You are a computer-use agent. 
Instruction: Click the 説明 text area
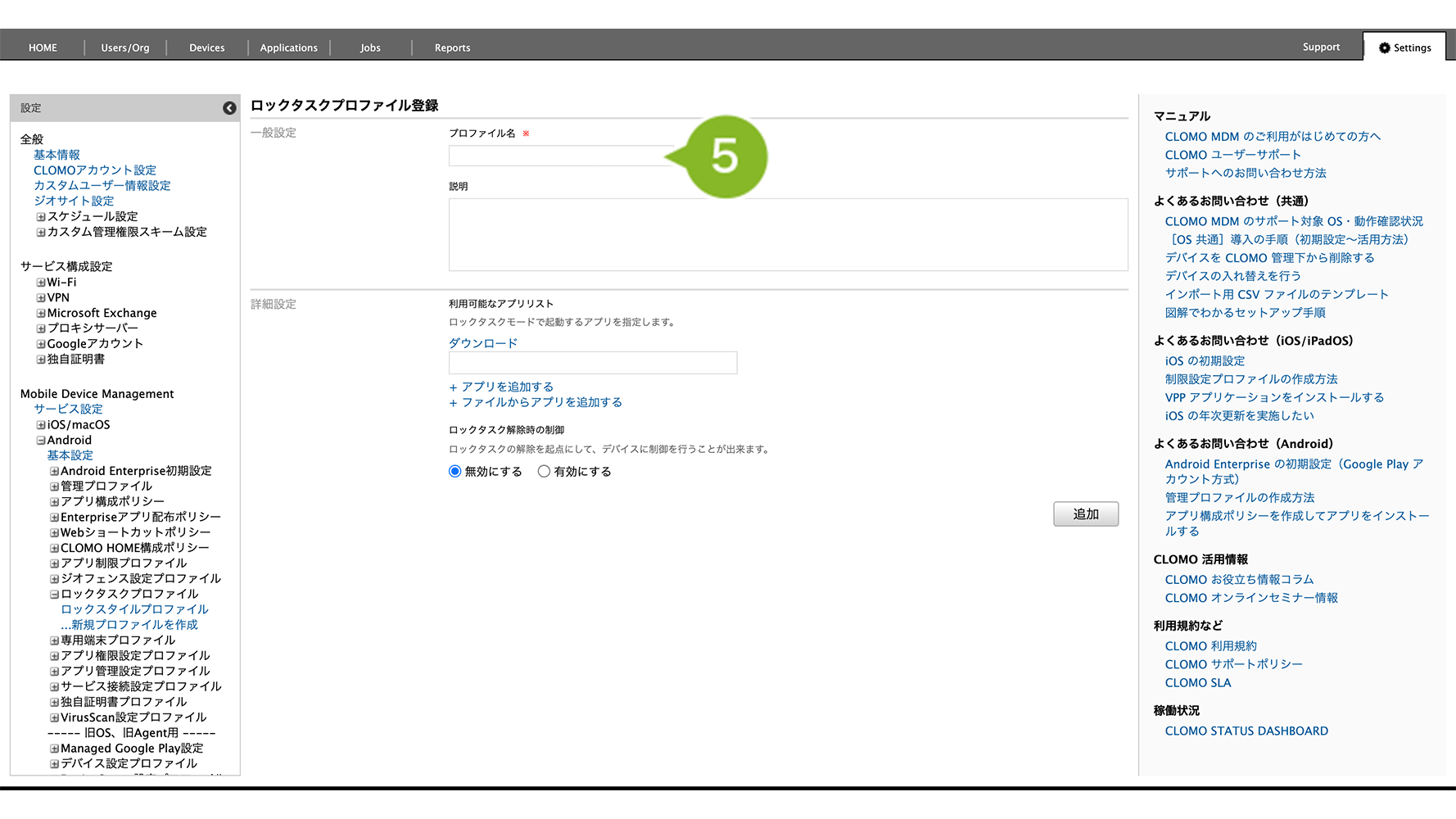[788, 234]
